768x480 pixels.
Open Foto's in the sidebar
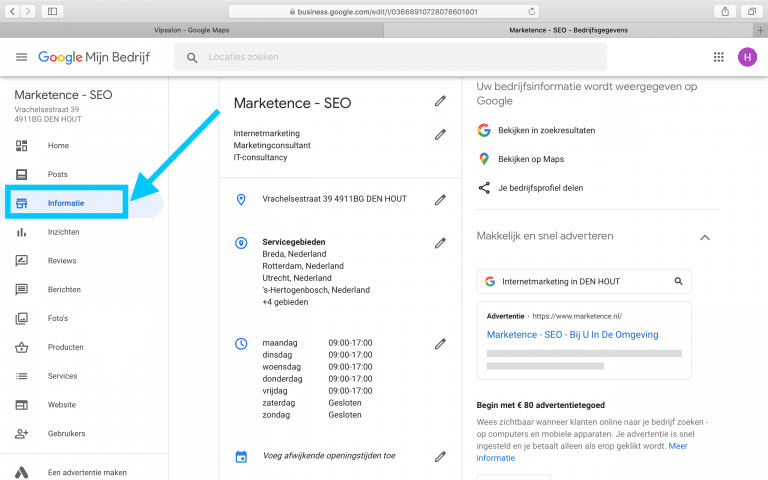[58, 319]
